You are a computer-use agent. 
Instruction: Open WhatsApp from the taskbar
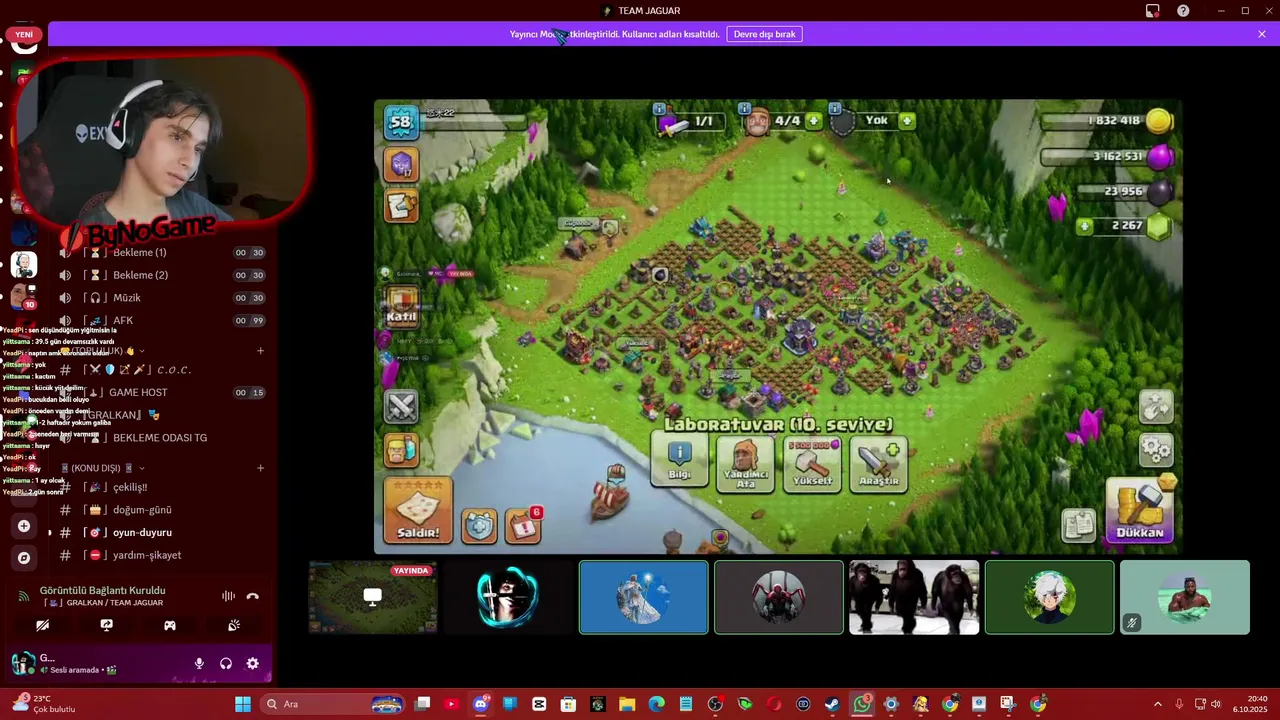click(862, 704)
